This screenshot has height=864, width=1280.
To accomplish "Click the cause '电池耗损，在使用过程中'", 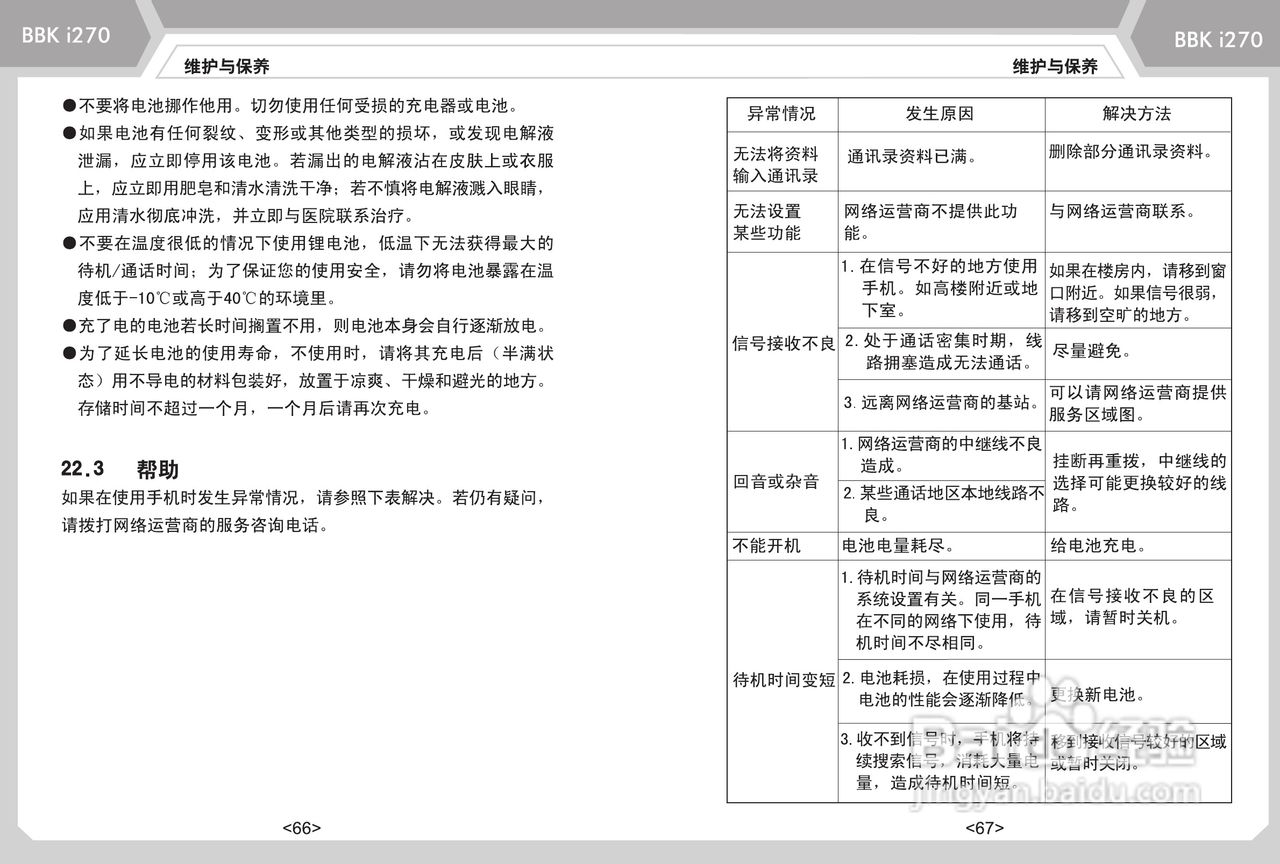I will click(x=941, y=689).
